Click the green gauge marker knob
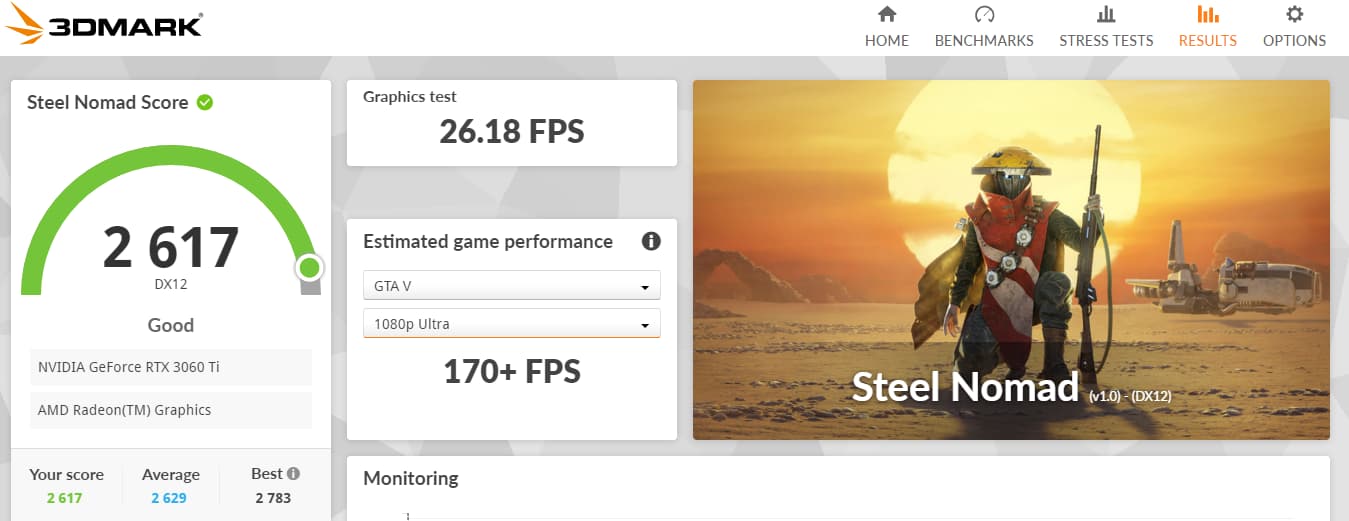 [x=309, y=268]
